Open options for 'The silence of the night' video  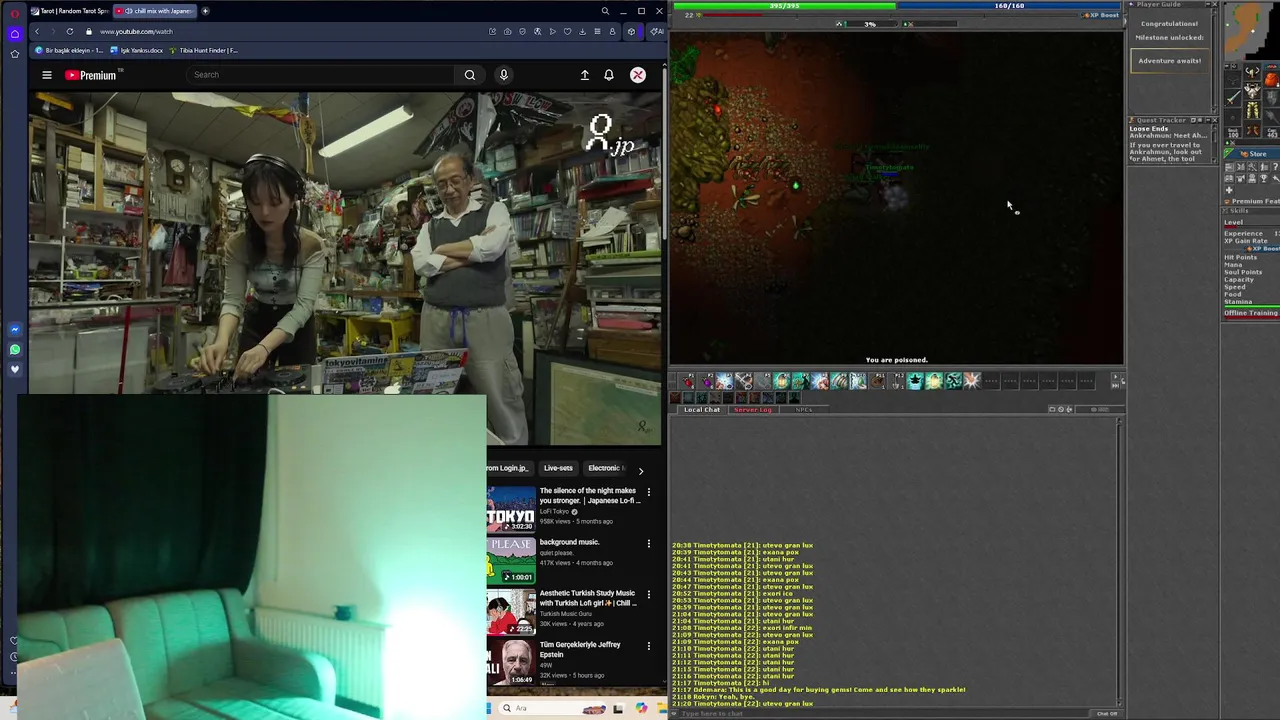tap(649, 492)
